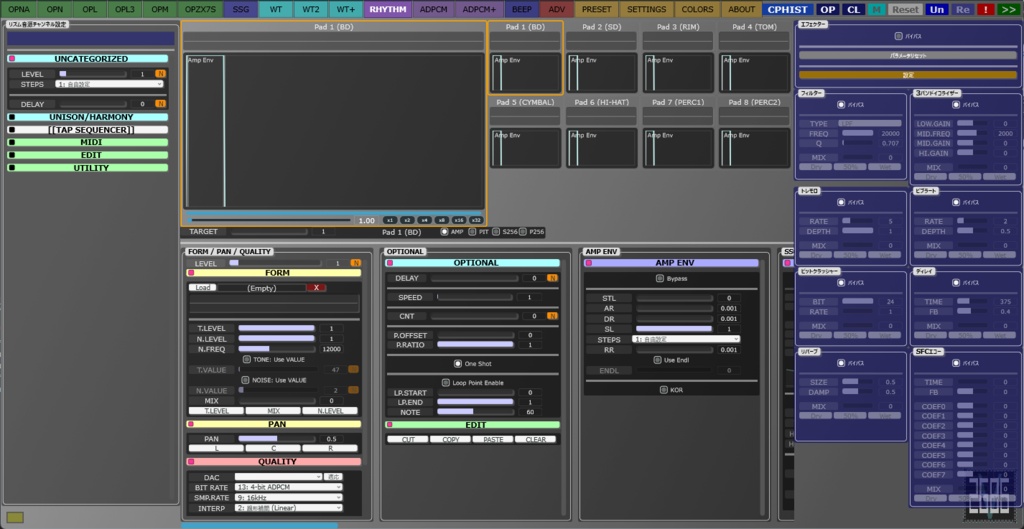
Task: Adjust the PAN slider
Action: [x=277, y=439]
